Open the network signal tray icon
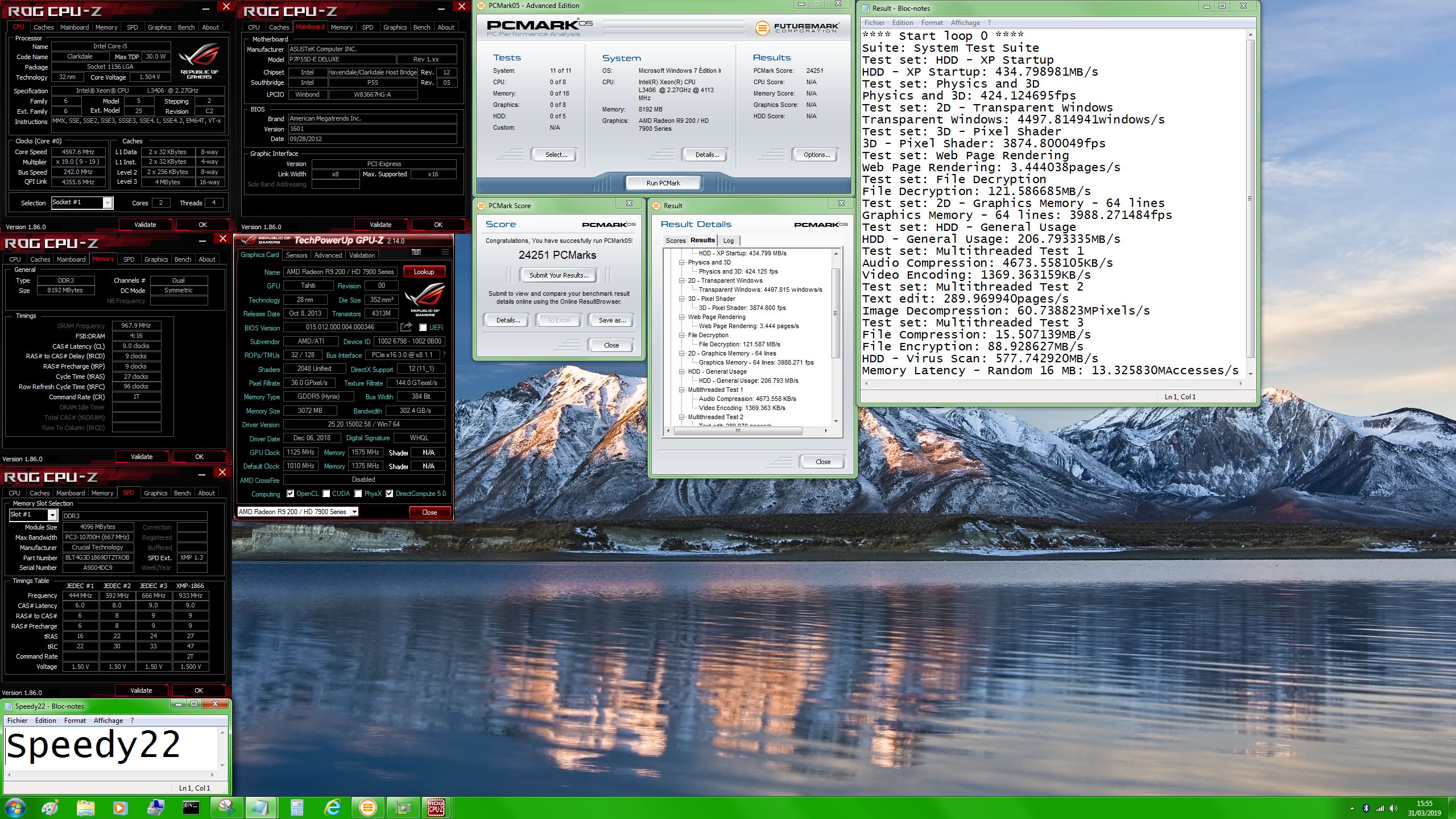 (x=1379, y=808)
